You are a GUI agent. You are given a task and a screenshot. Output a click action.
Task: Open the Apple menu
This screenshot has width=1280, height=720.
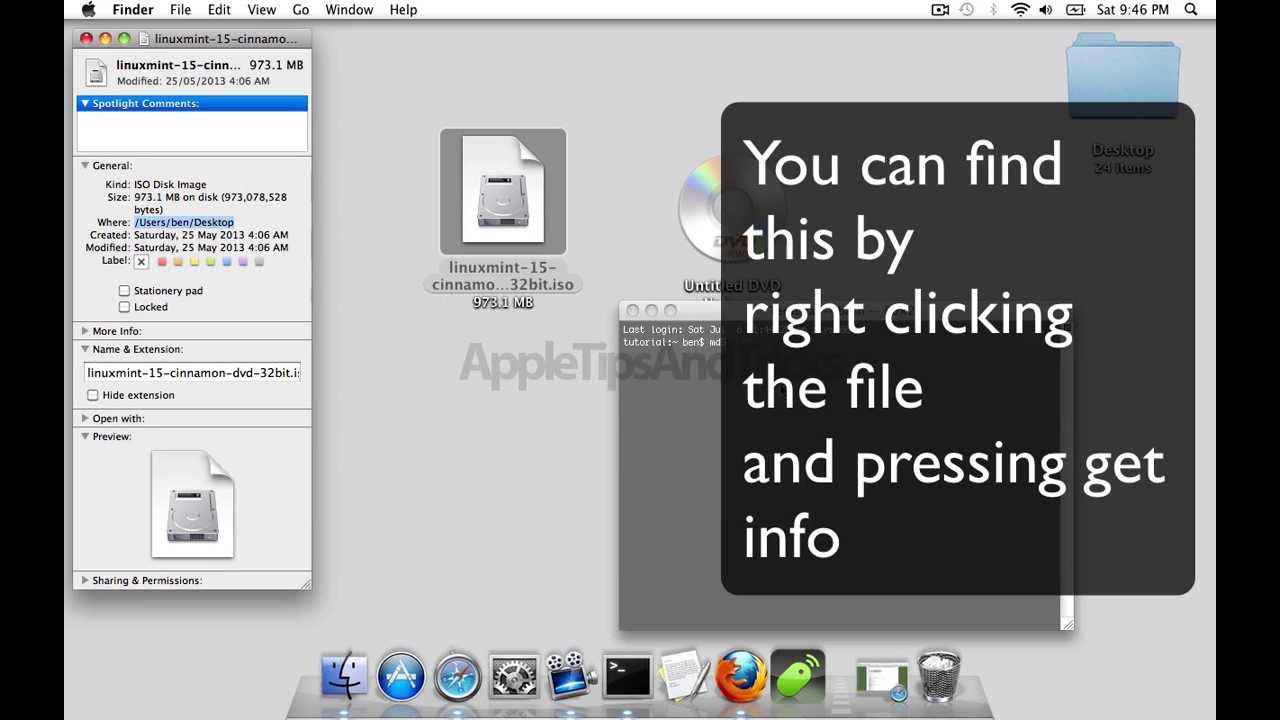tap(88, 9)
